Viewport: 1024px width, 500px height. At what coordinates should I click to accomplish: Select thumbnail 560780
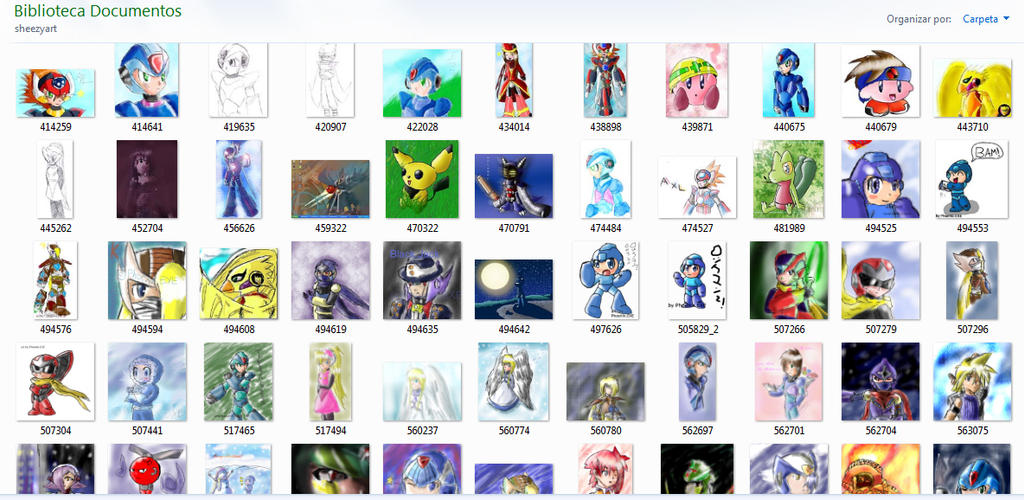(605, 392)
